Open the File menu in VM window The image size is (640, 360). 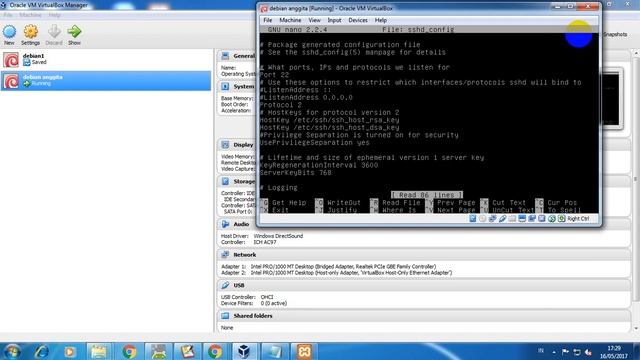(268, 20)
